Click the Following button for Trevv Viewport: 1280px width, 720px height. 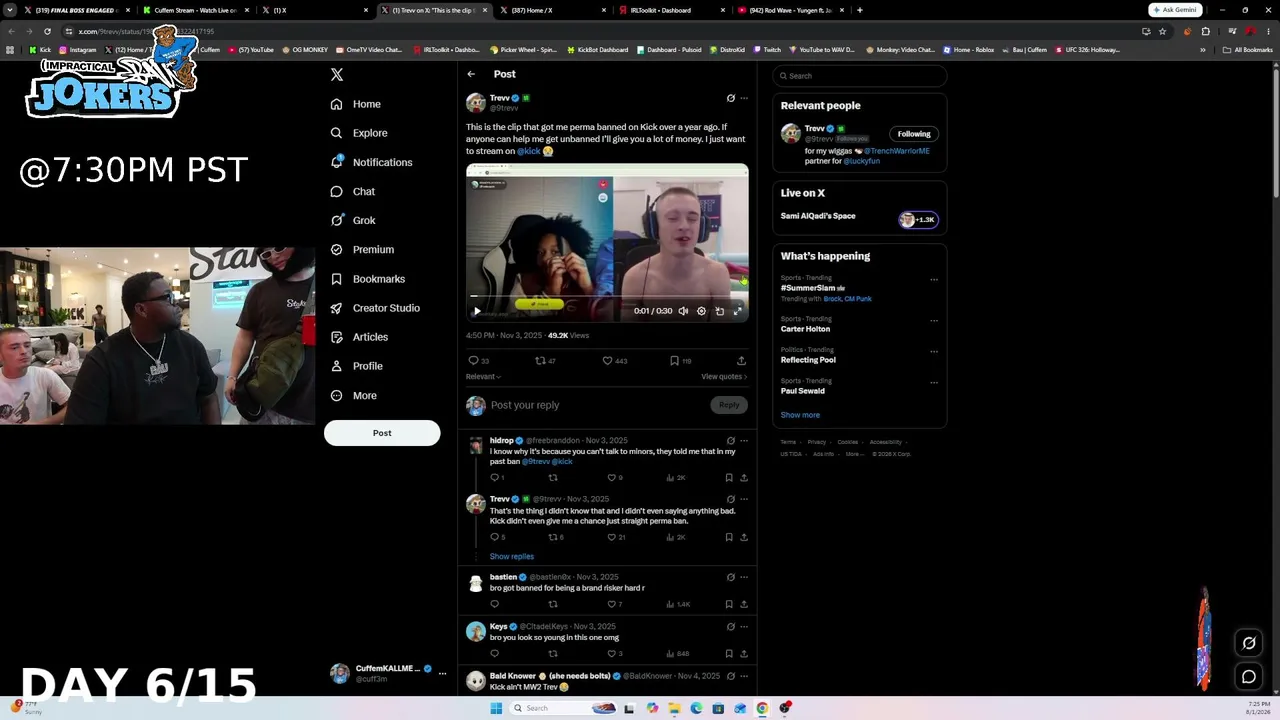pyautogui.click(x=914, y=134)
